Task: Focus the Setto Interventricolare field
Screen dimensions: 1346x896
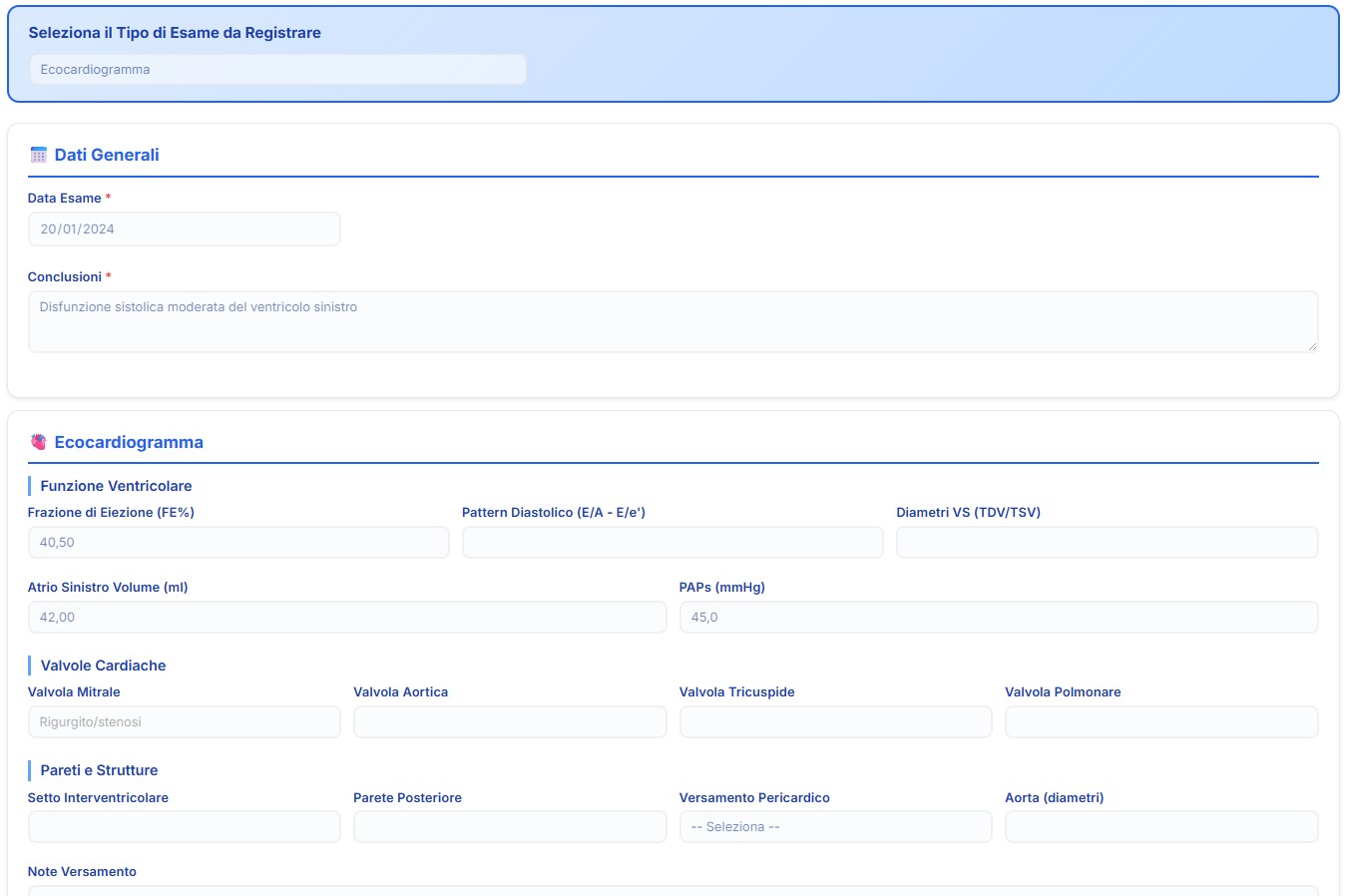Action: coord(184,827)
